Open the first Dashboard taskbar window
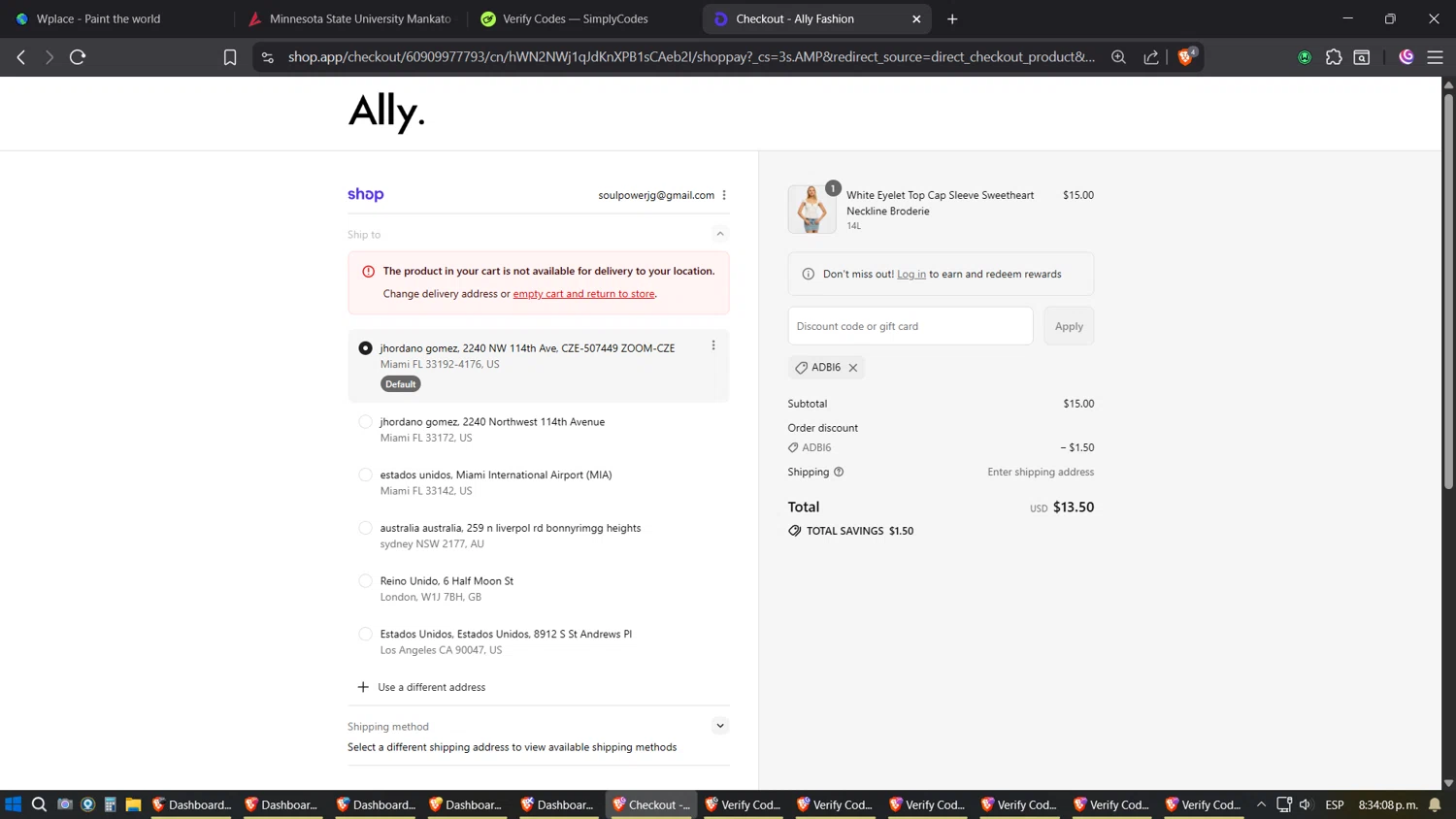Image resolution: width=1456 pixels, height=819 pixels. point(192,804)
